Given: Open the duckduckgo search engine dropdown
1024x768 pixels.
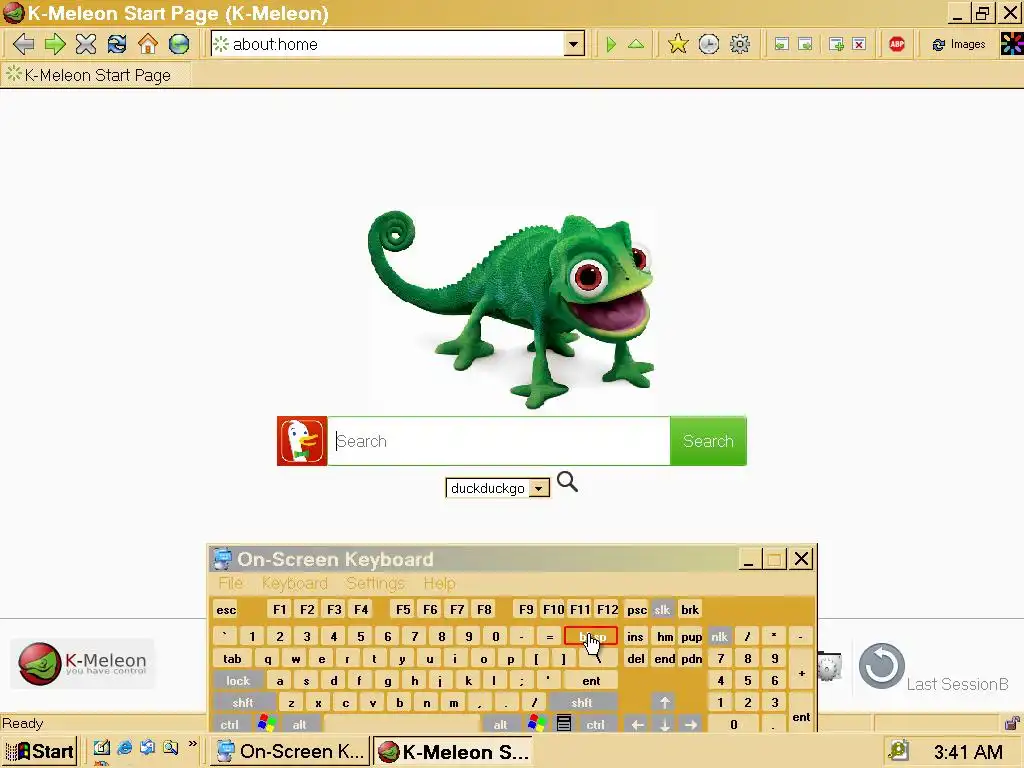Looking at the screenshot, I should 498,488.
